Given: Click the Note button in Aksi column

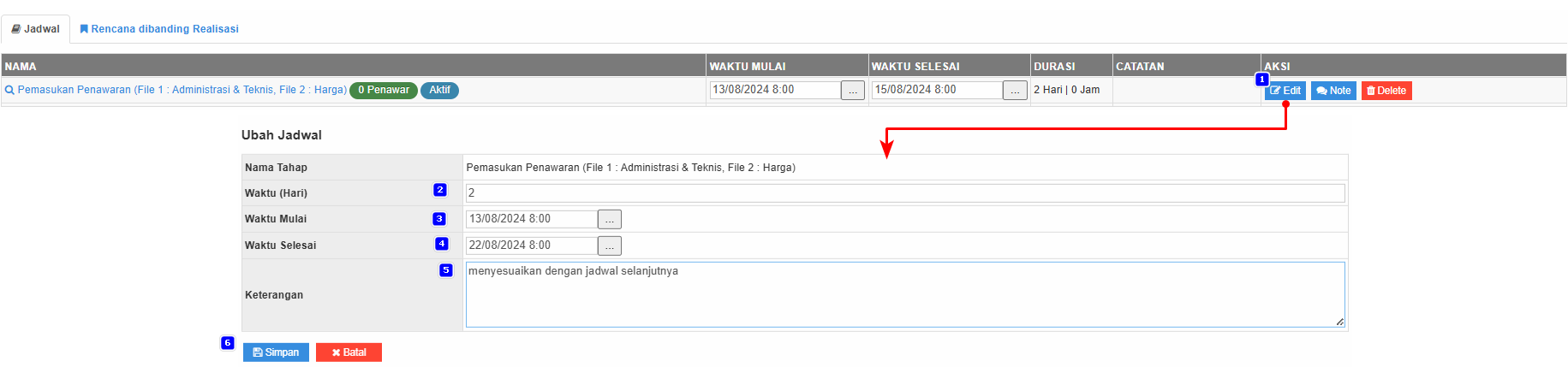Looking at the screenshot, I should 1333,91.
